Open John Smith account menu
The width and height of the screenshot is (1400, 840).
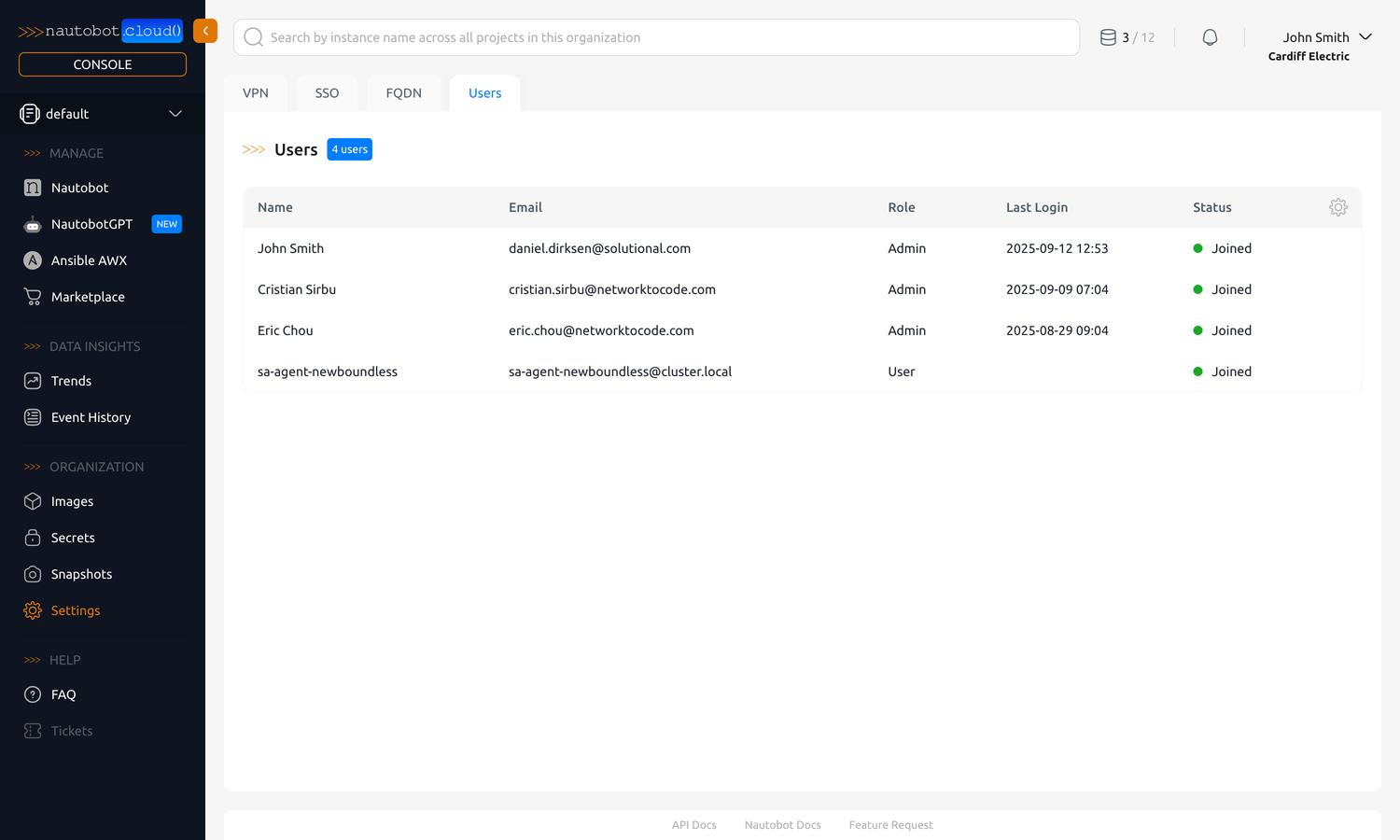click(1325, 37)
